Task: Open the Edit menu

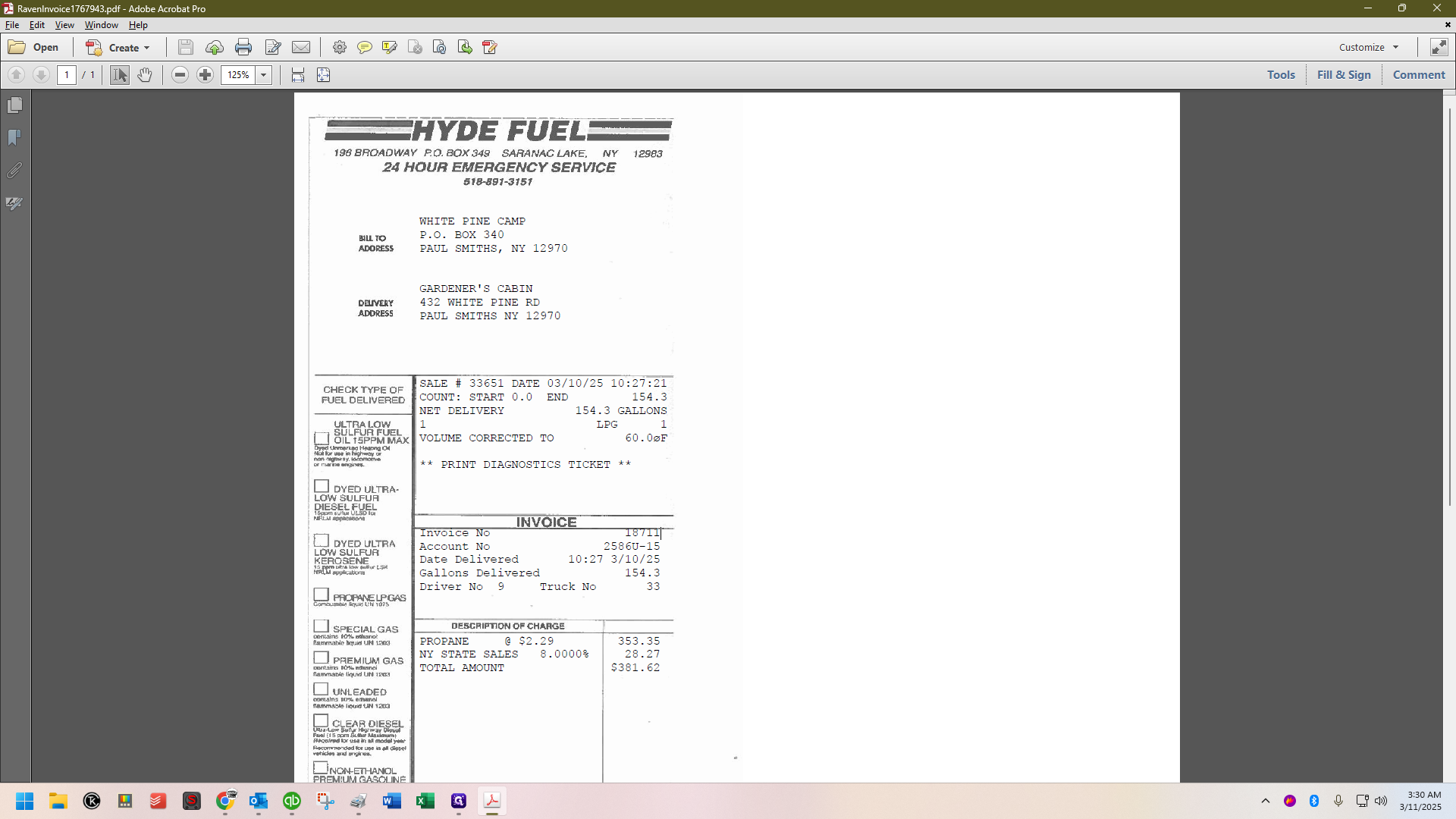Action: click(36, 25)
